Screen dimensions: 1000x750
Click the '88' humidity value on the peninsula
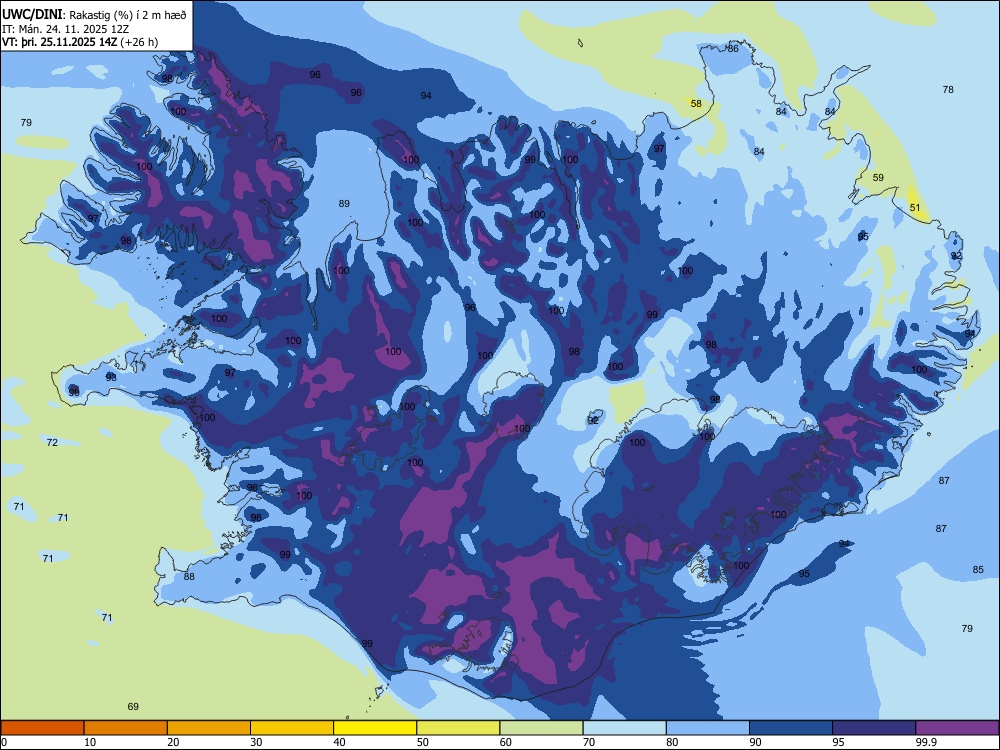pos(189,577)
